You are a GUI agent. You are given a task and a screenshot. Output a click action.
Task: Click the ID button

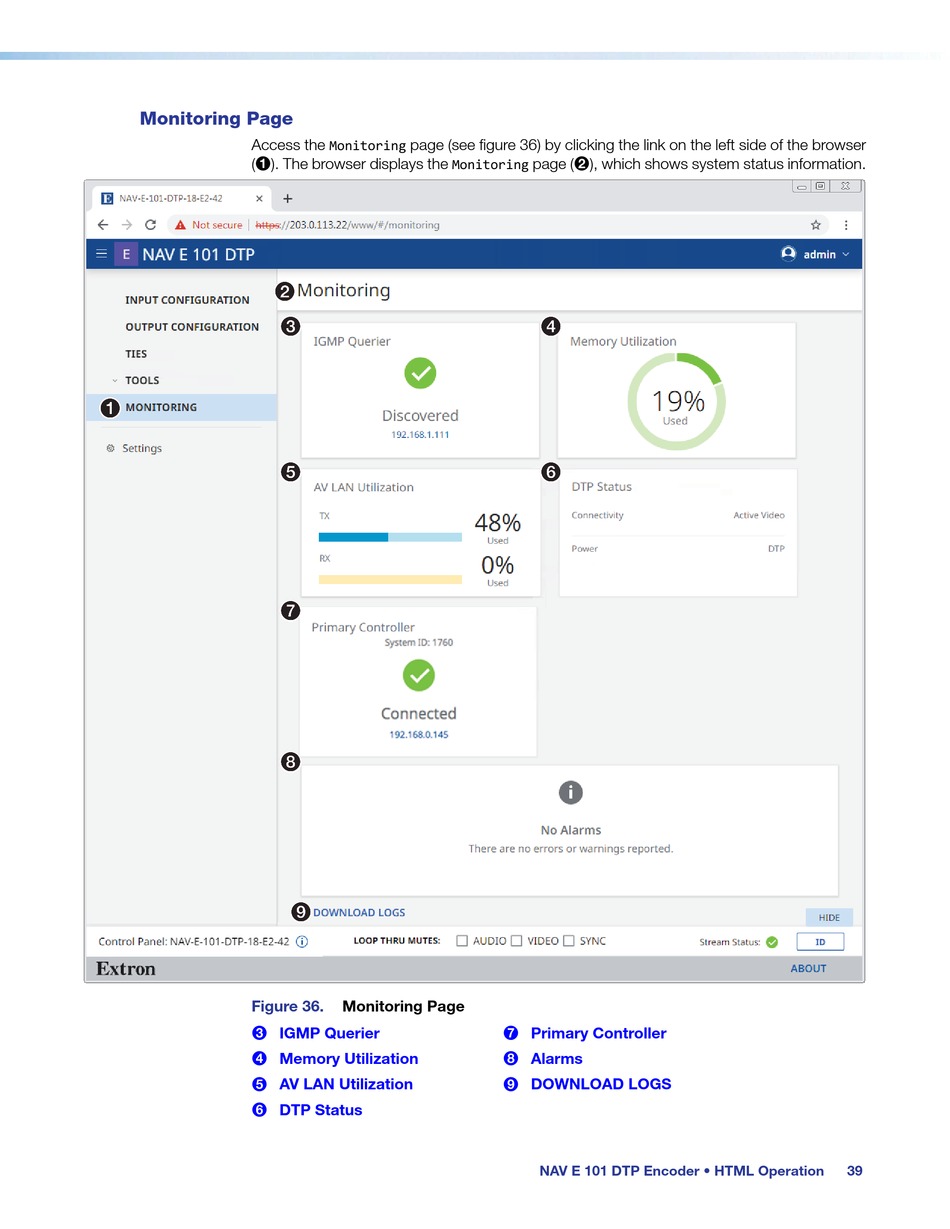tap(820, 942)
